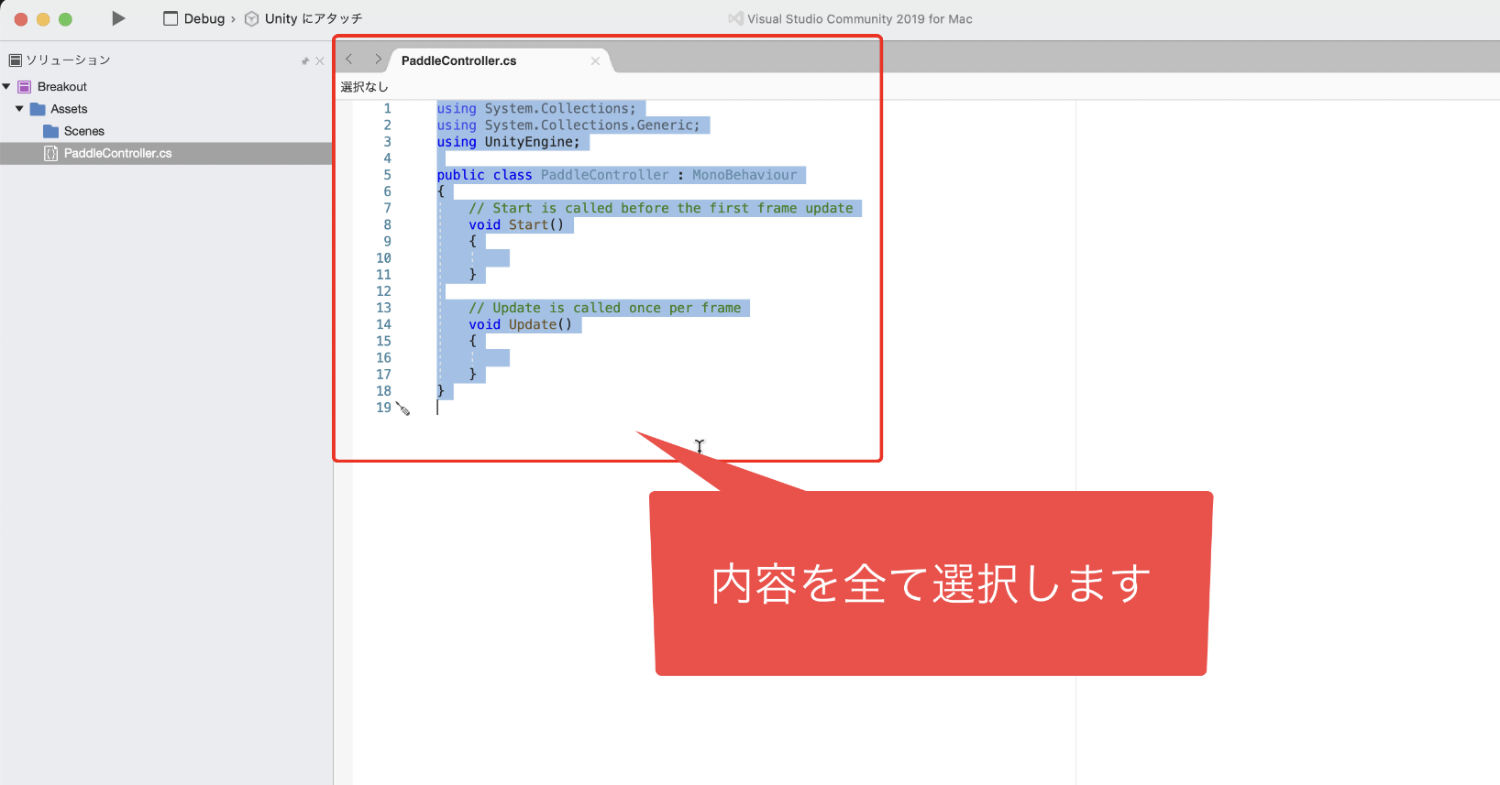Select the Assets folder
This screenshot has height=785, width=1500.
click(x=69, y=109)
